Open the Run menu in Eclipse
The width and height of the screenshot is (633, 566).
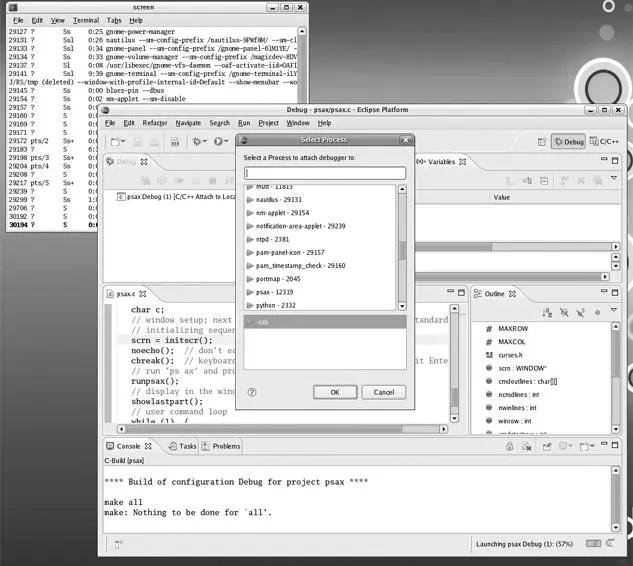tap(244, 123)
